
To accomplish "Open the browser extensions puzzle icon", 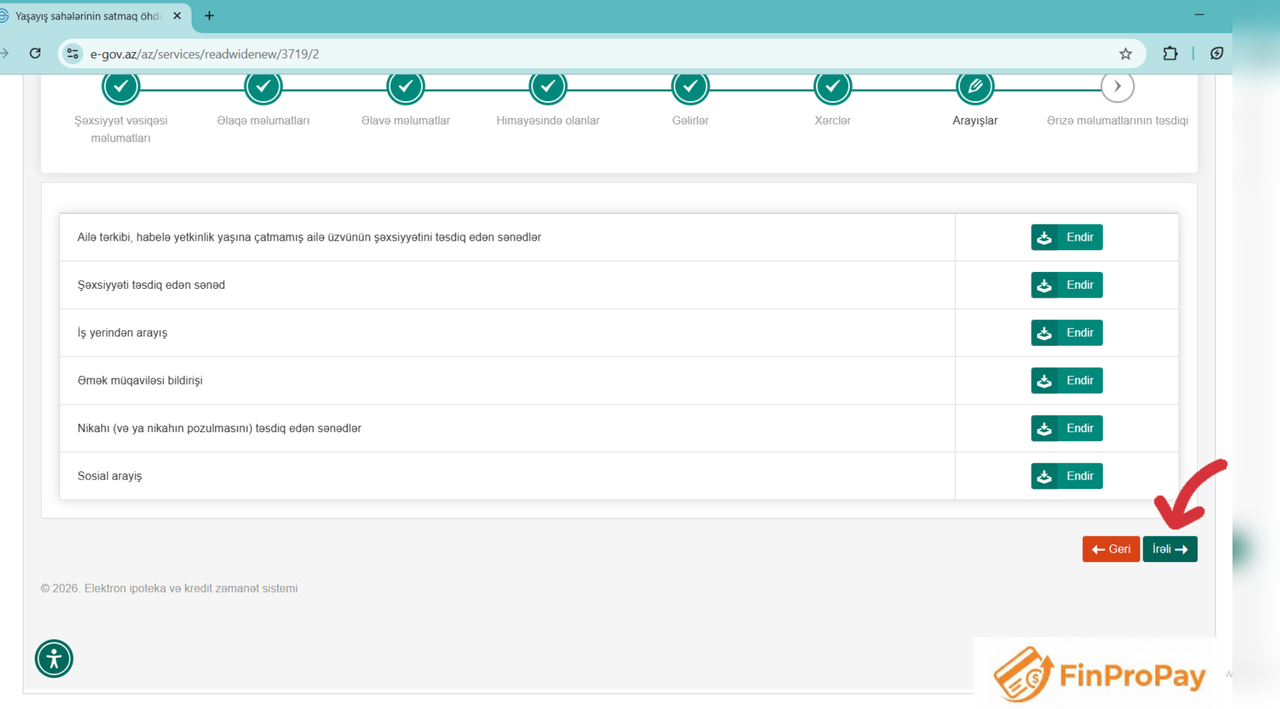I will 1170,54.
